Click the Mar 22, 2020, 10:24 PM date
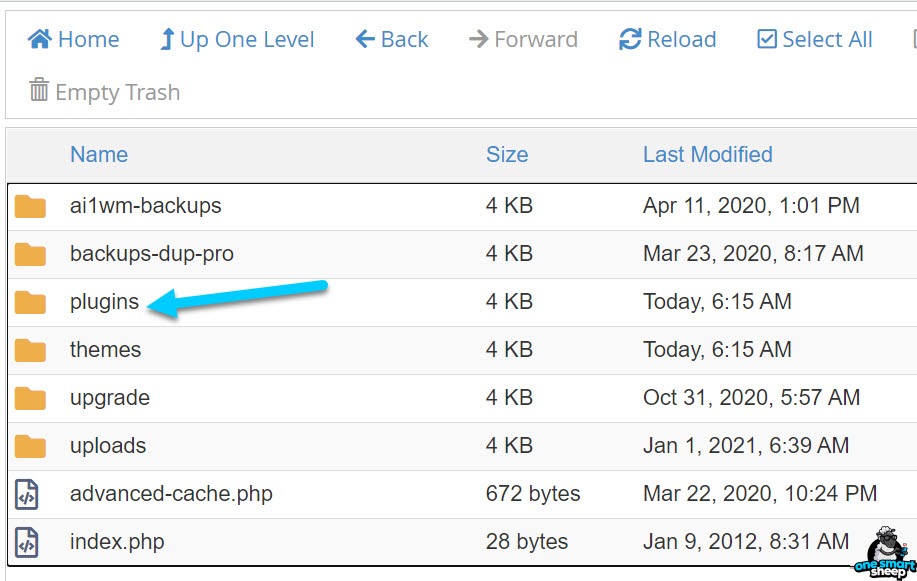This screenshot has height=581, width=917. pyautogui.click(x=760, y=494)
